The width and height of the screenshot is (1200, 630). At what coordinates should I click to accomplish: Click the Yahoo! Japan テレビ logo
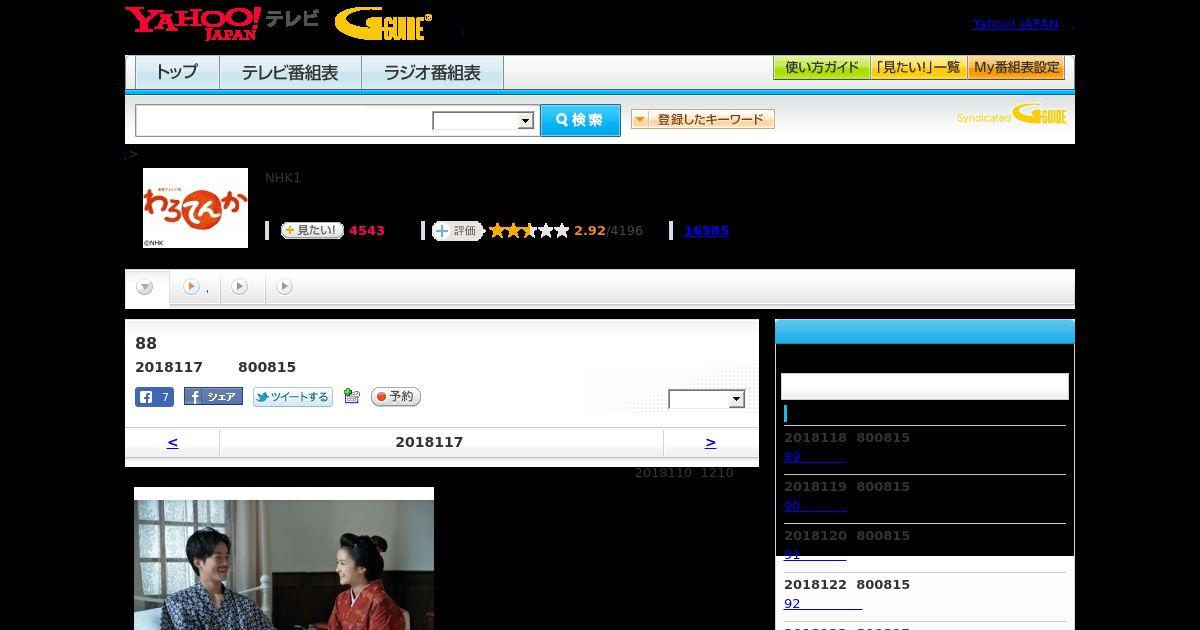(222, 23)
